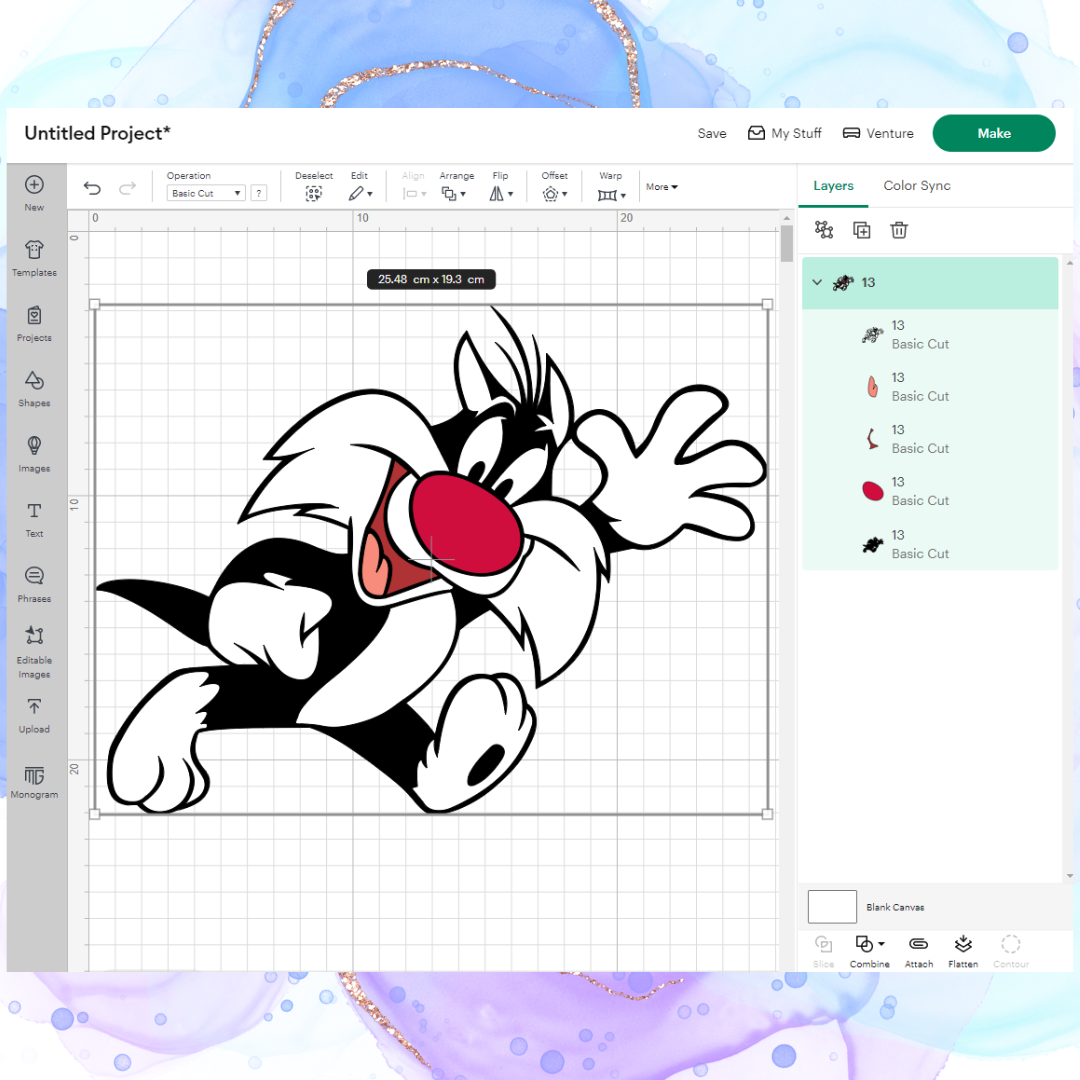Open the Edit pencil menu
Viewport: 1080px width, 1080px height.
360,194
